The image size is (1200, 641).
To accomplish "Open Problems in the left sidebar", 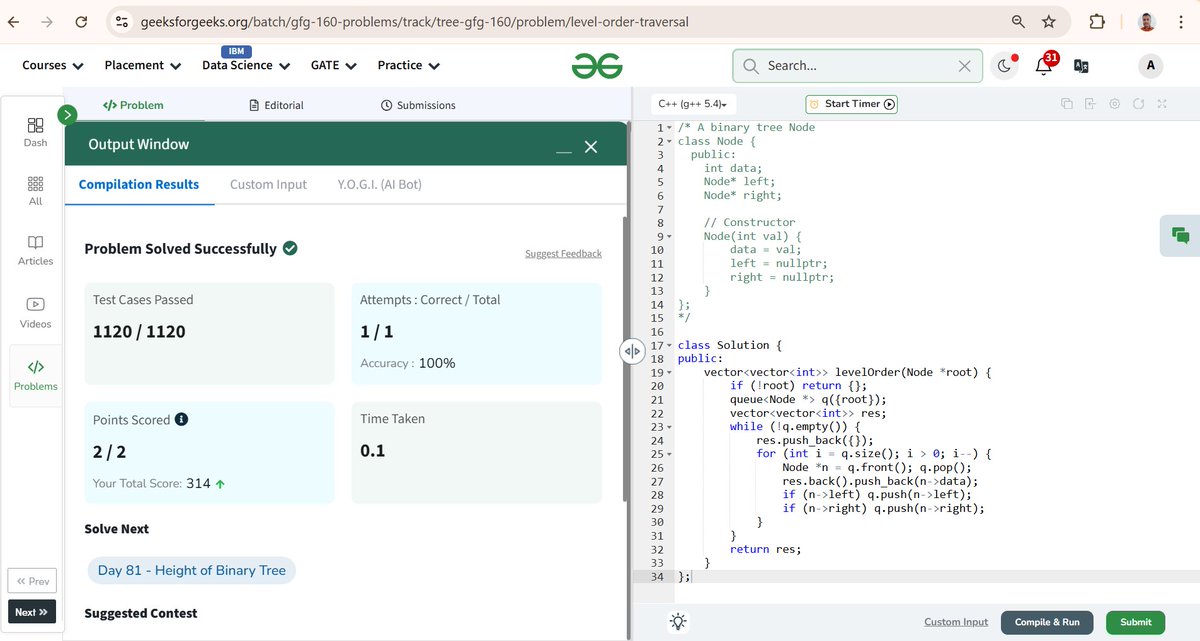I will pos(35,375).
